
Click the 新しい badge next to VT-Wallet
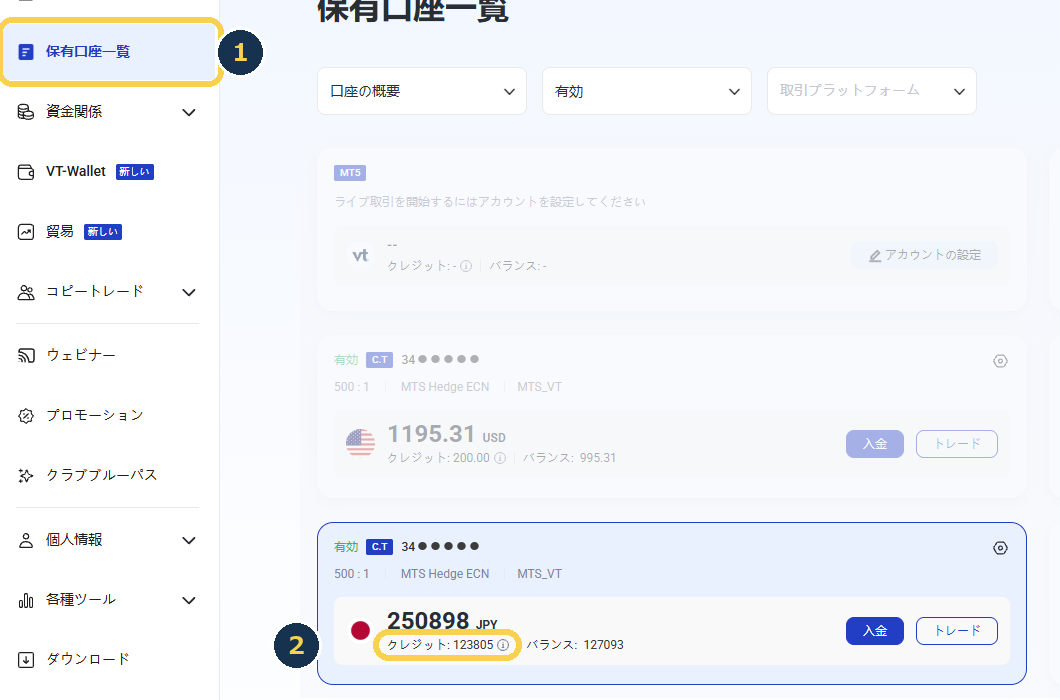point(135,172)
